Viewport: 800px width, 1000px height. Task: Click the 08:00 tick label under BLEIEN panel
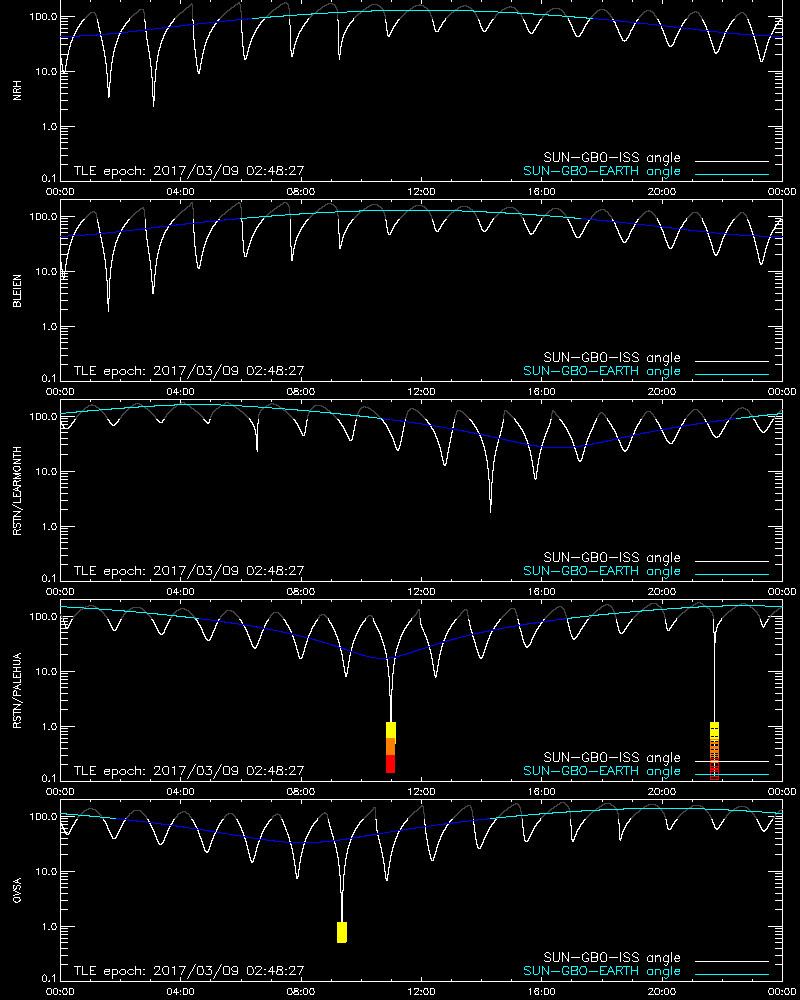pyautogui.click(x=300, y=392)
